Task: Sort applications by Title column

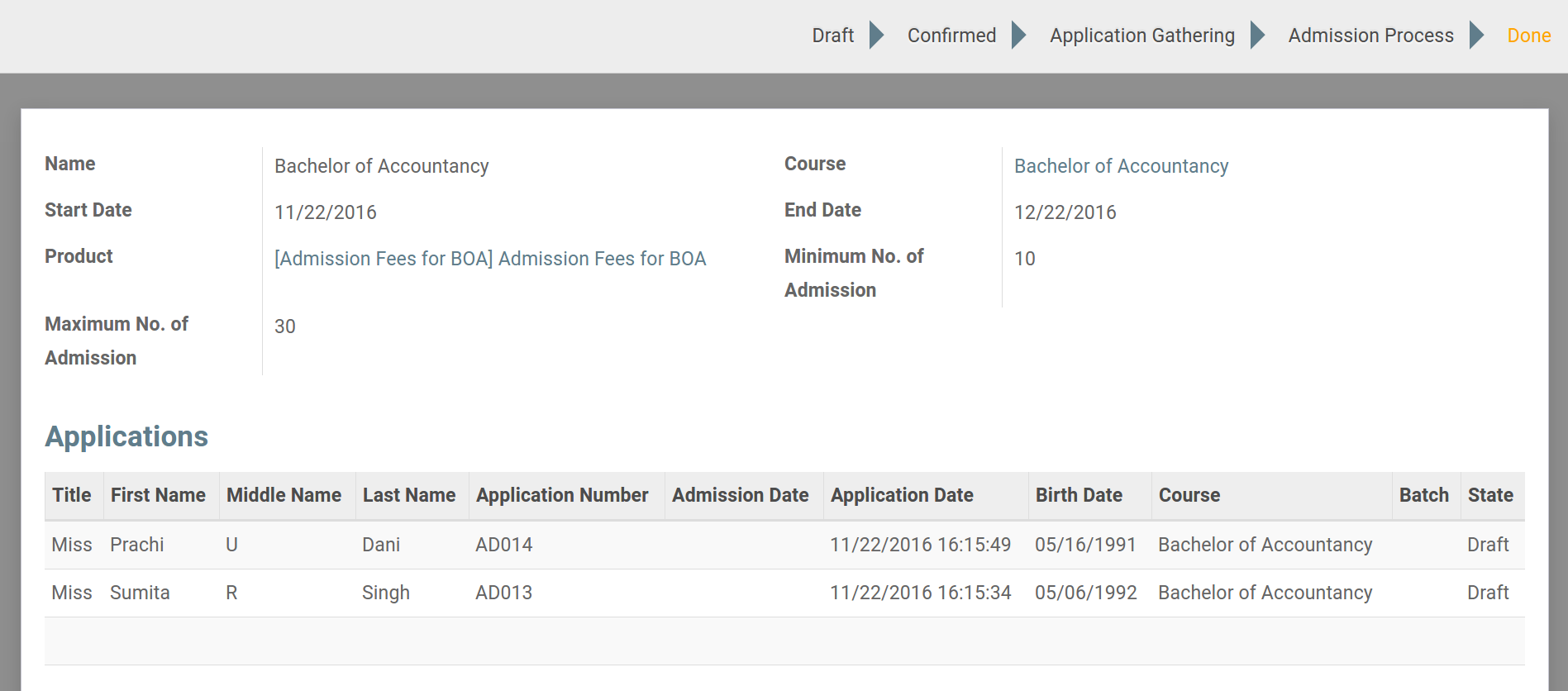Action: [x=72, y=495]
